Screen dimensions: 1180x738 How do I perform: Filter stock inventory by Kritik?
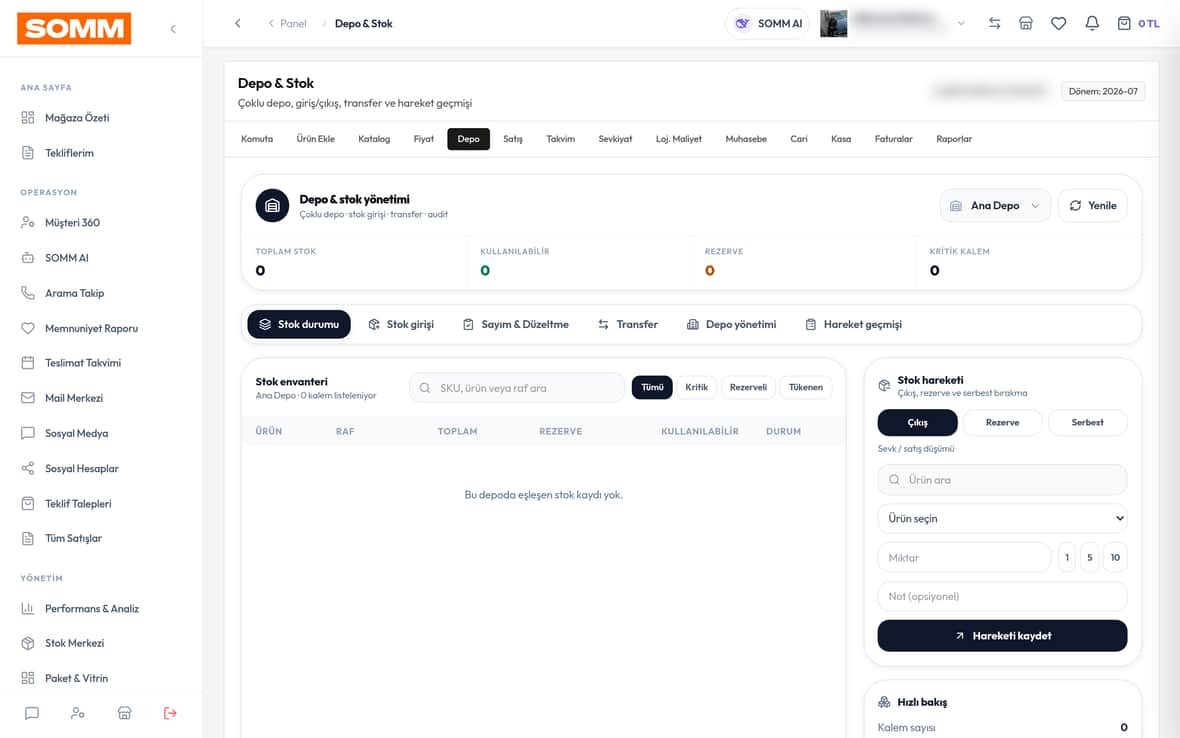click(696, 387)
